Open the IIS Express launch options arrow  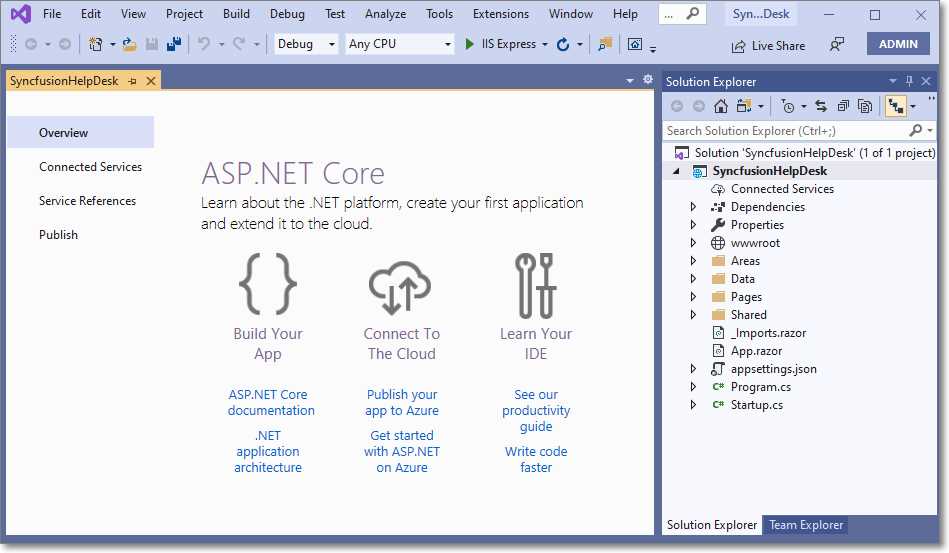(x=545, y=44)
